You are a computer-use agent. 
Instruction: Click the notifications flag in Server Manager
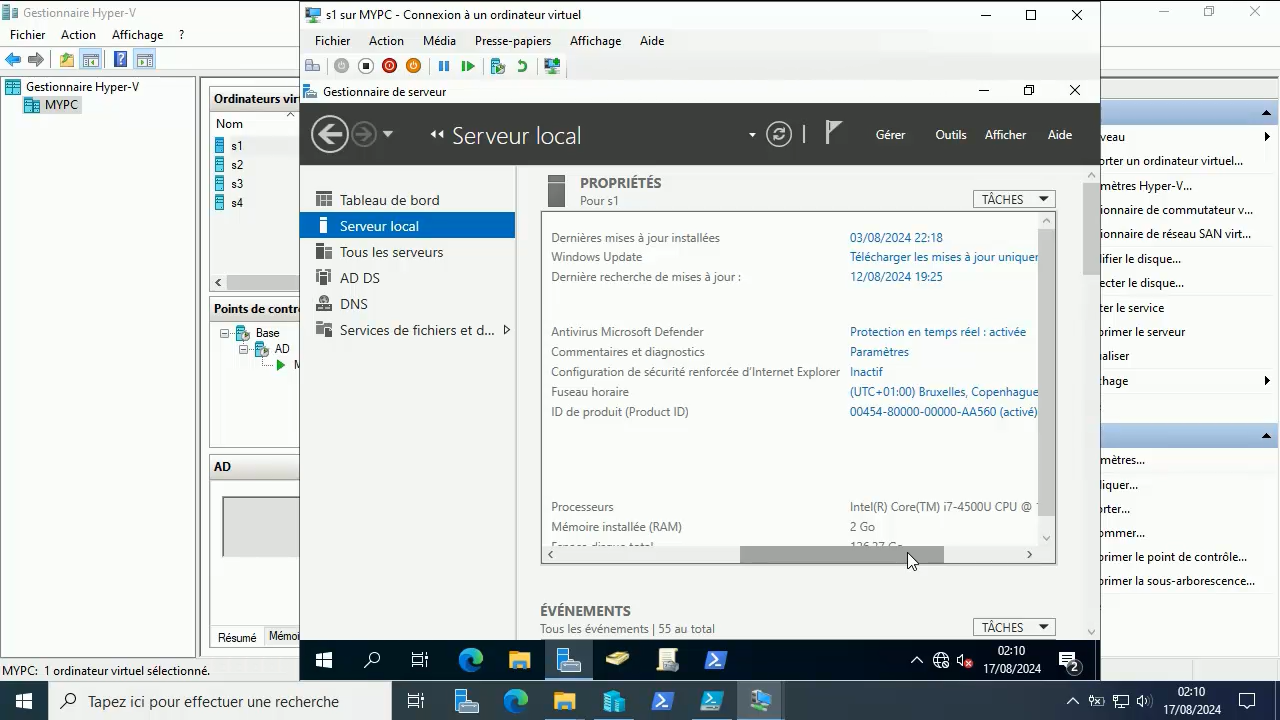[x=835, y=130]
